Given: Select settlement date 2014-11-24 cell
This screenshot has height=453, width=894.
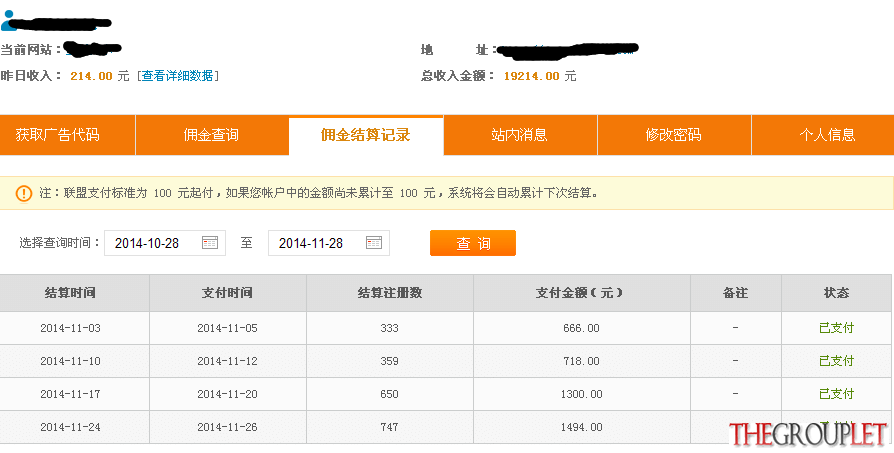Looking at the screenshot, I should click(x=75, y=427).
